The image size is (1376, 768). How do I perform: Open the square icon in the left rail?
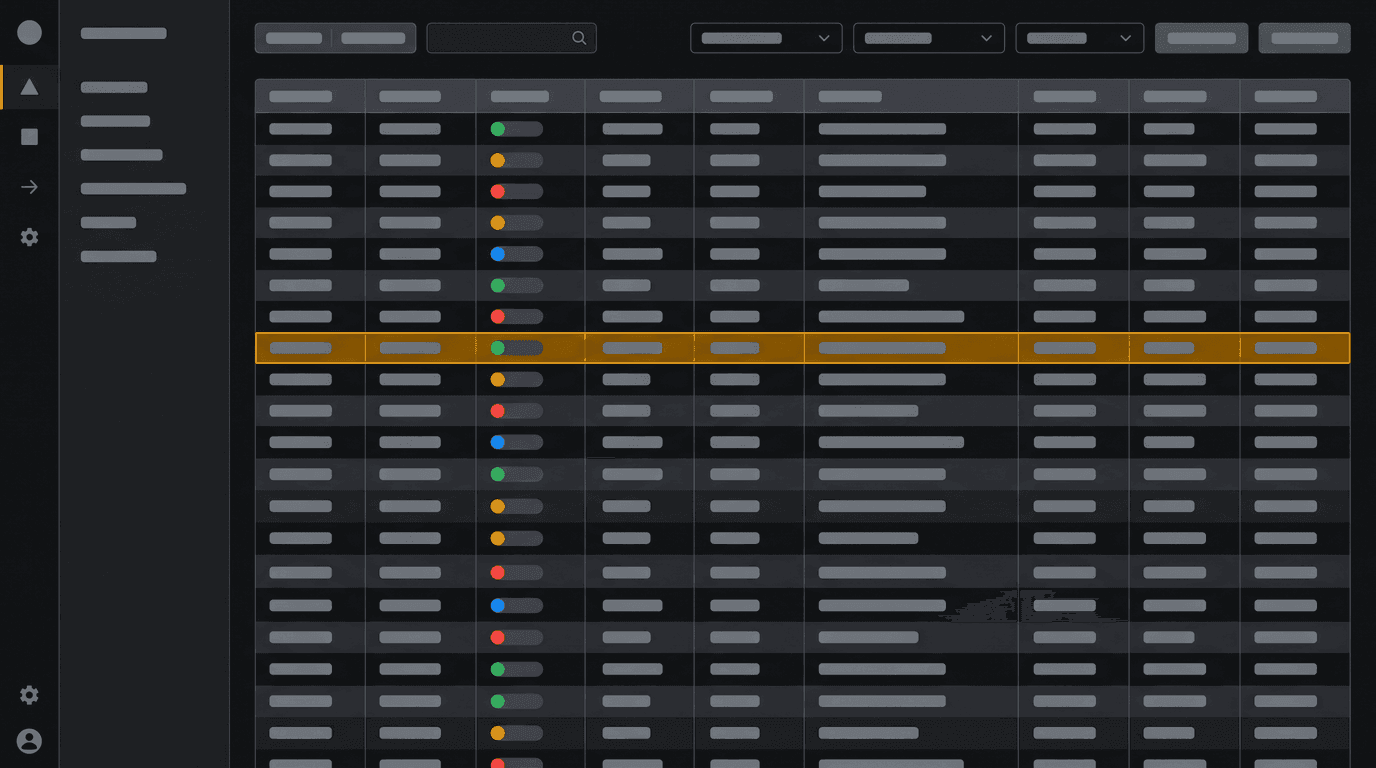[x=29, y=137]
